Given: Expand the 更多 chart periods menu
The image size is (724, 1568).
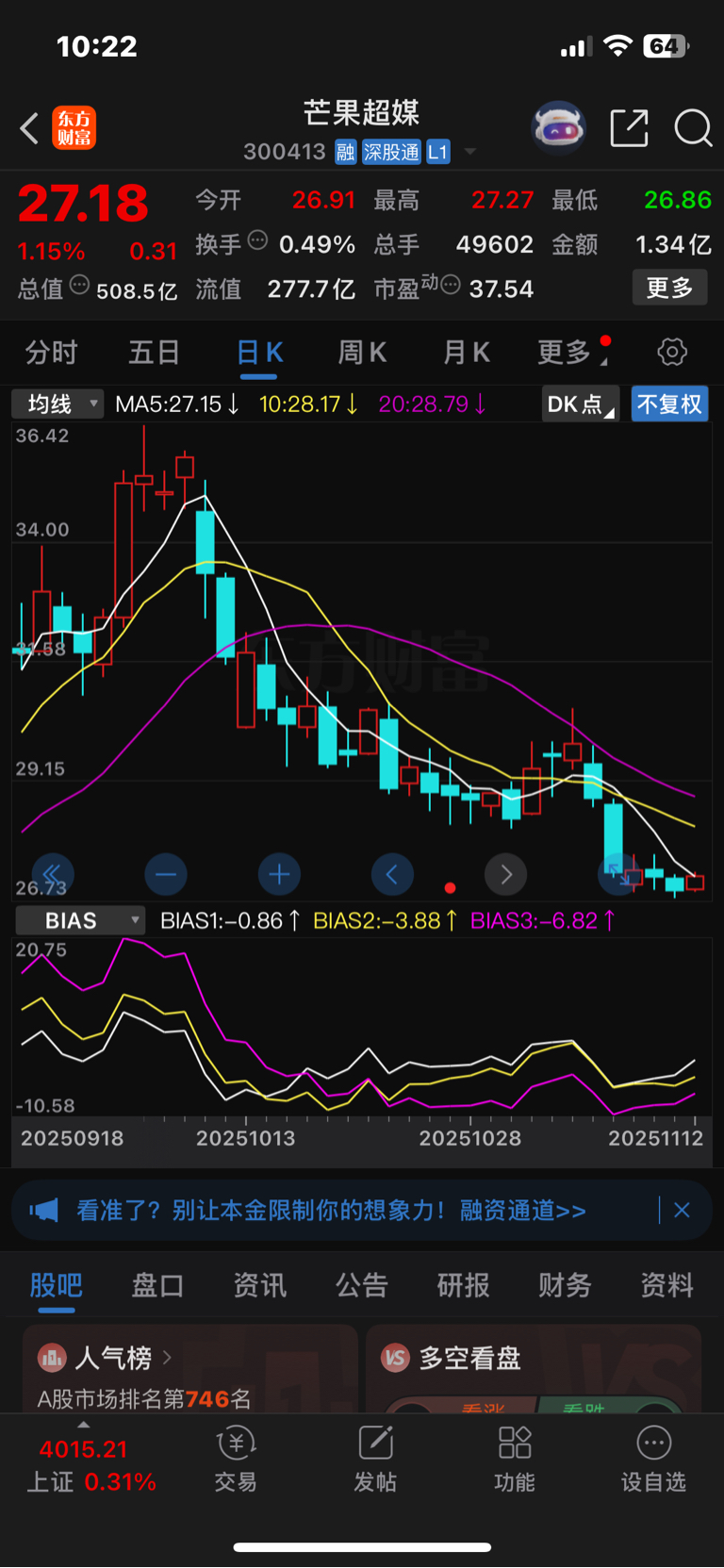Looking at the screenshot, I should 571,353.
